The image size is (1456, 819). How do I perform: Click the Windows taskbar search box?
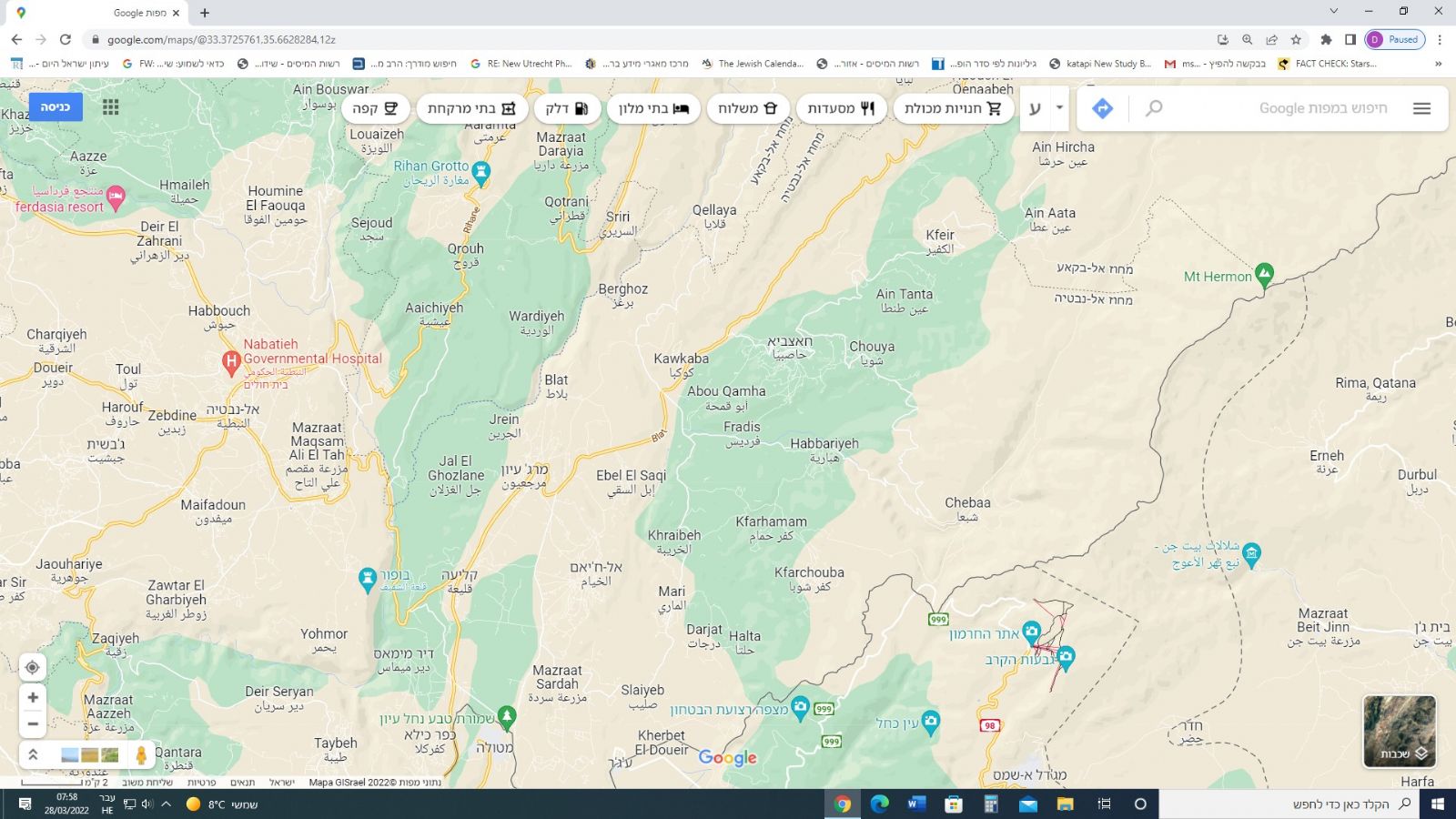click(1288, 804)
